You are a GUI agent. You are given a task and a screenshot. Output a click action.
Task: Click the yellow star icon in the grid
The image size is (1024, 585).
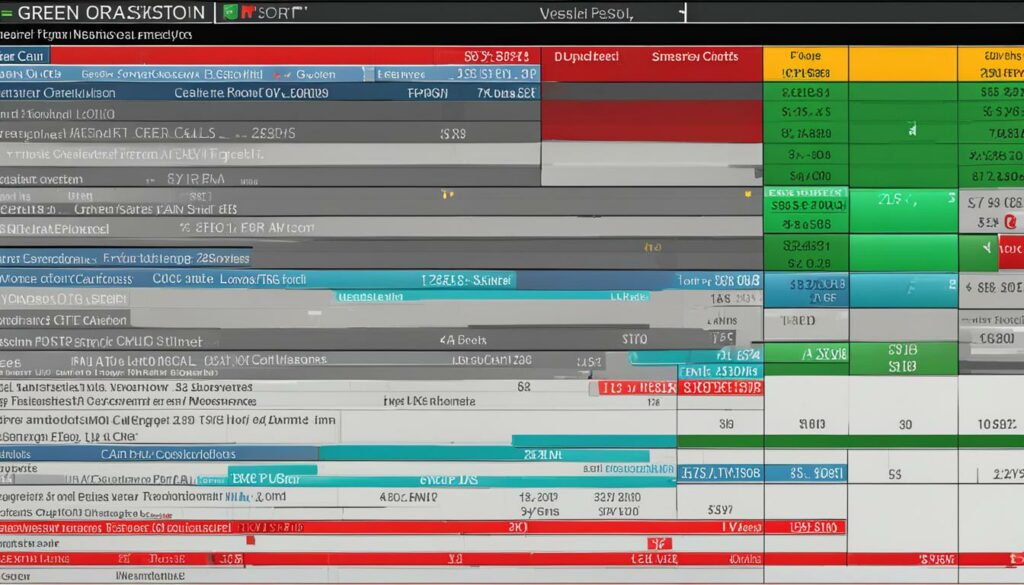pos(748,194)
